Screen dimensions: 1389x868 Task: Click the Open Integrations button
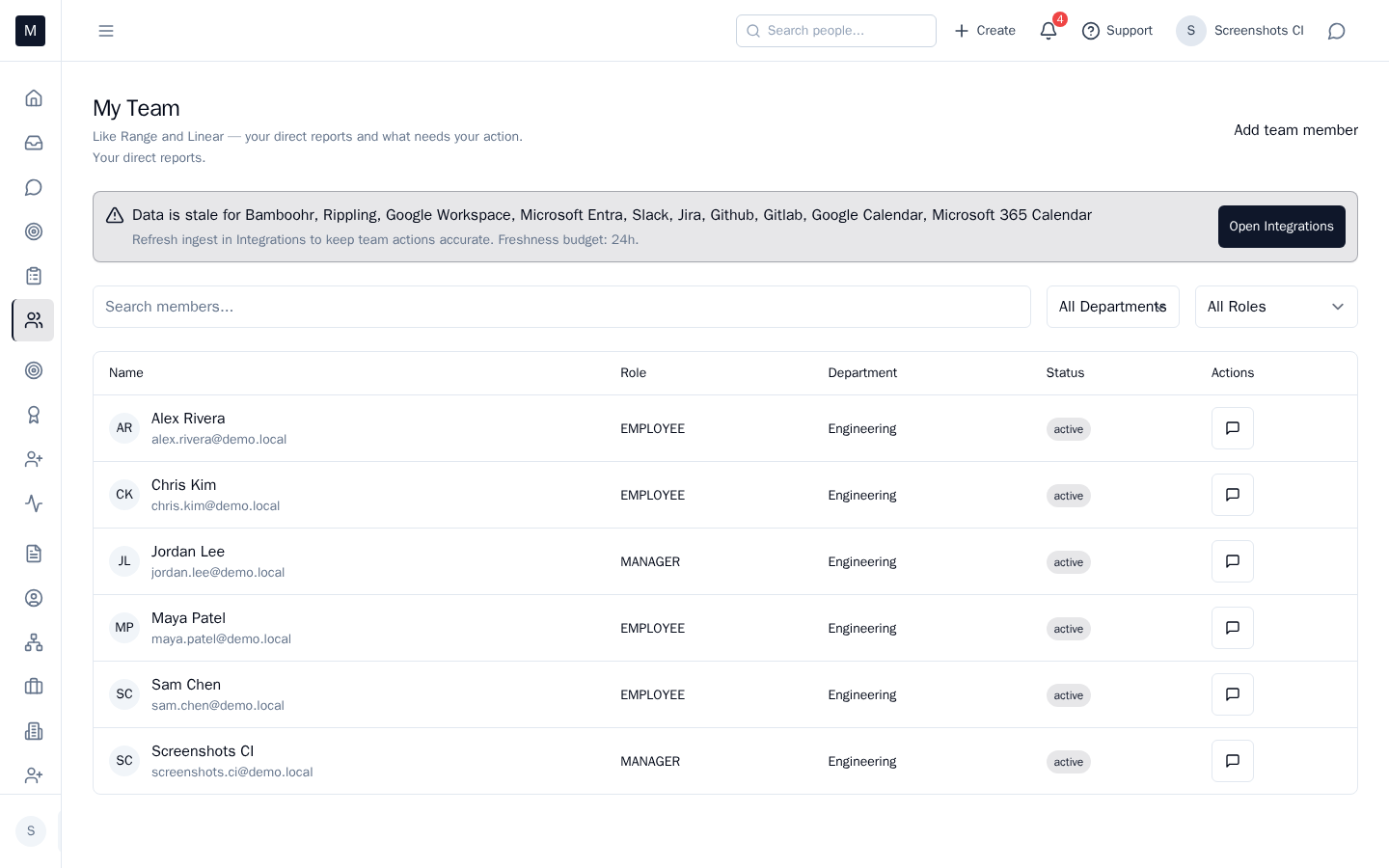point(1281,227)
